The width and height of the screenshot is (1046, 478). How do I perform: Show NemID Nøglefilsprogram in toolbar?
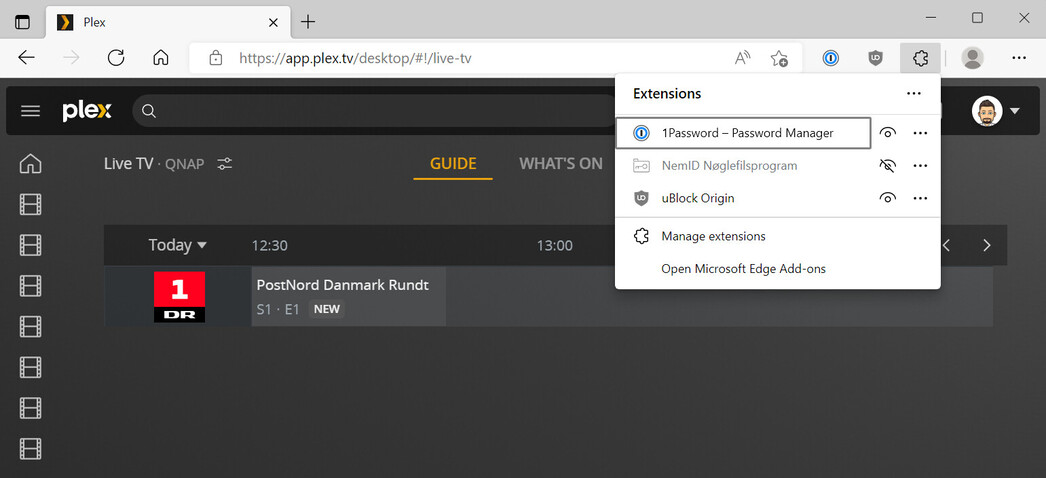pos(887,165)
